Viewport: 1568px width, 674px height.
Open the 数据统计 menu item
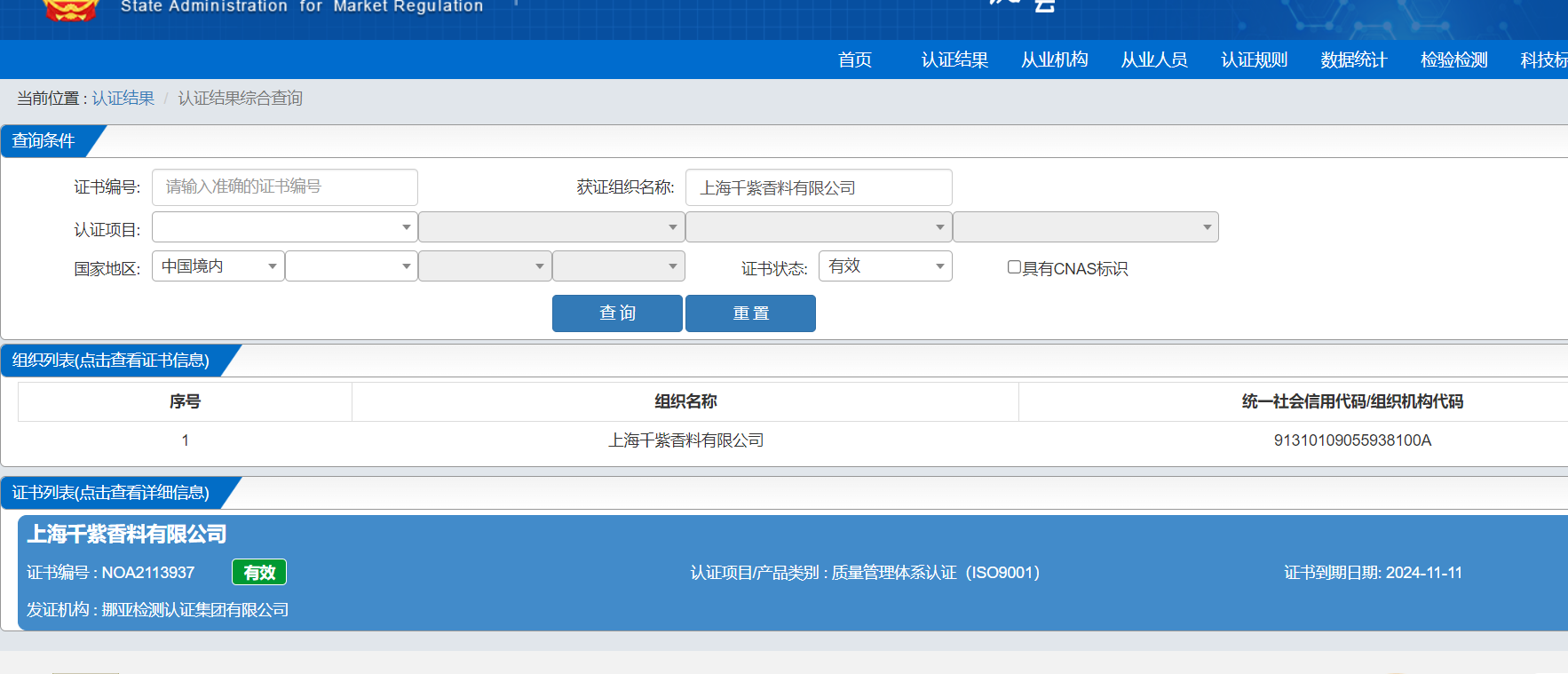1353,59
